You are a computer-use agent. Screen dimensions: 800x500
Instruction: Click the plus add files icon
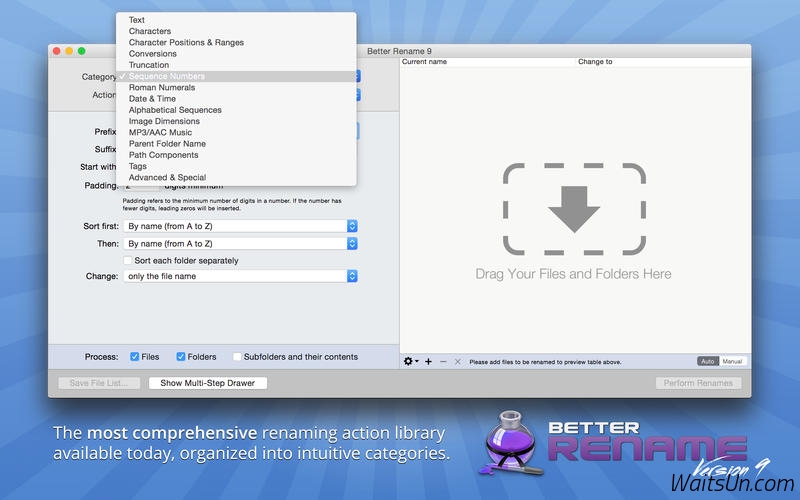click(x=429, y=361)
